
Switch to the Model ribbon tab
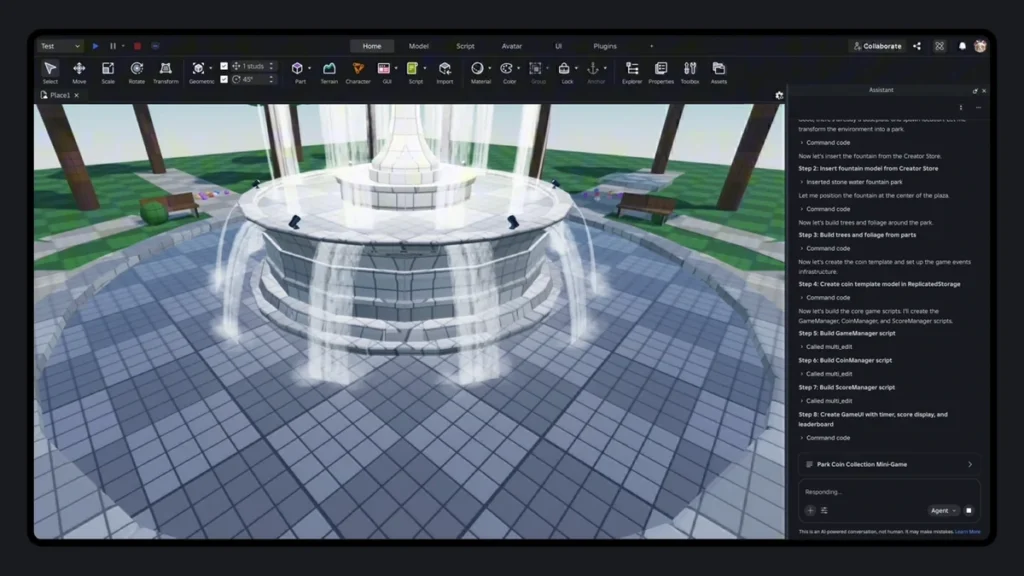(418, 45)
